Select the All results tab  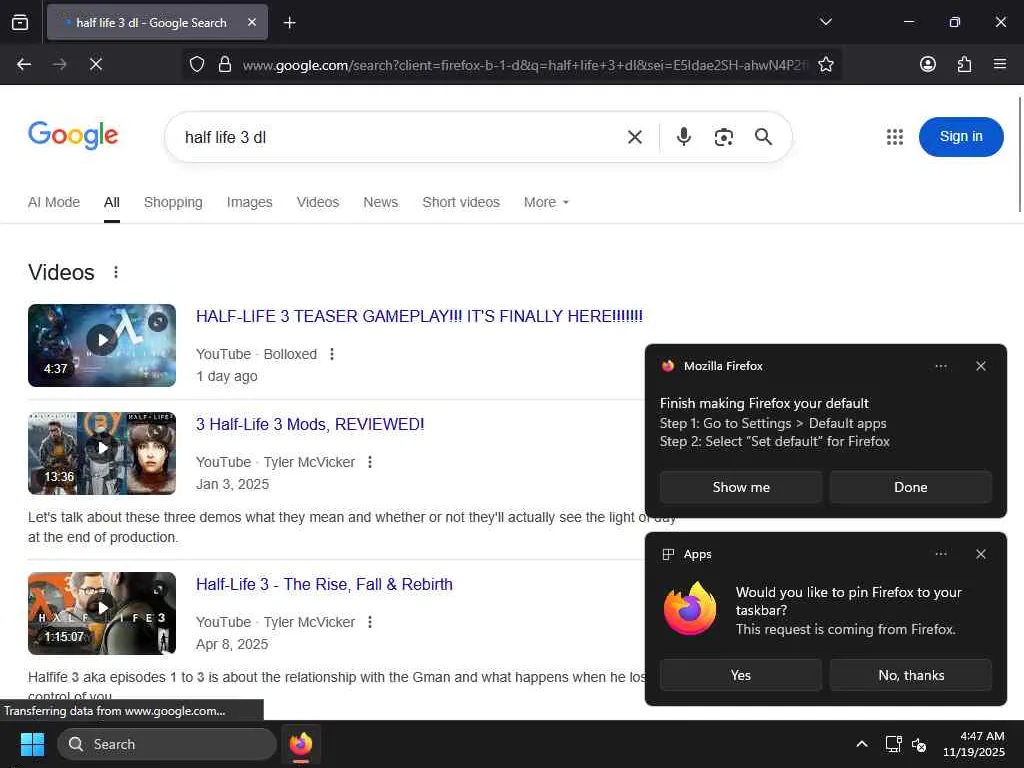[x=112, y=202]
